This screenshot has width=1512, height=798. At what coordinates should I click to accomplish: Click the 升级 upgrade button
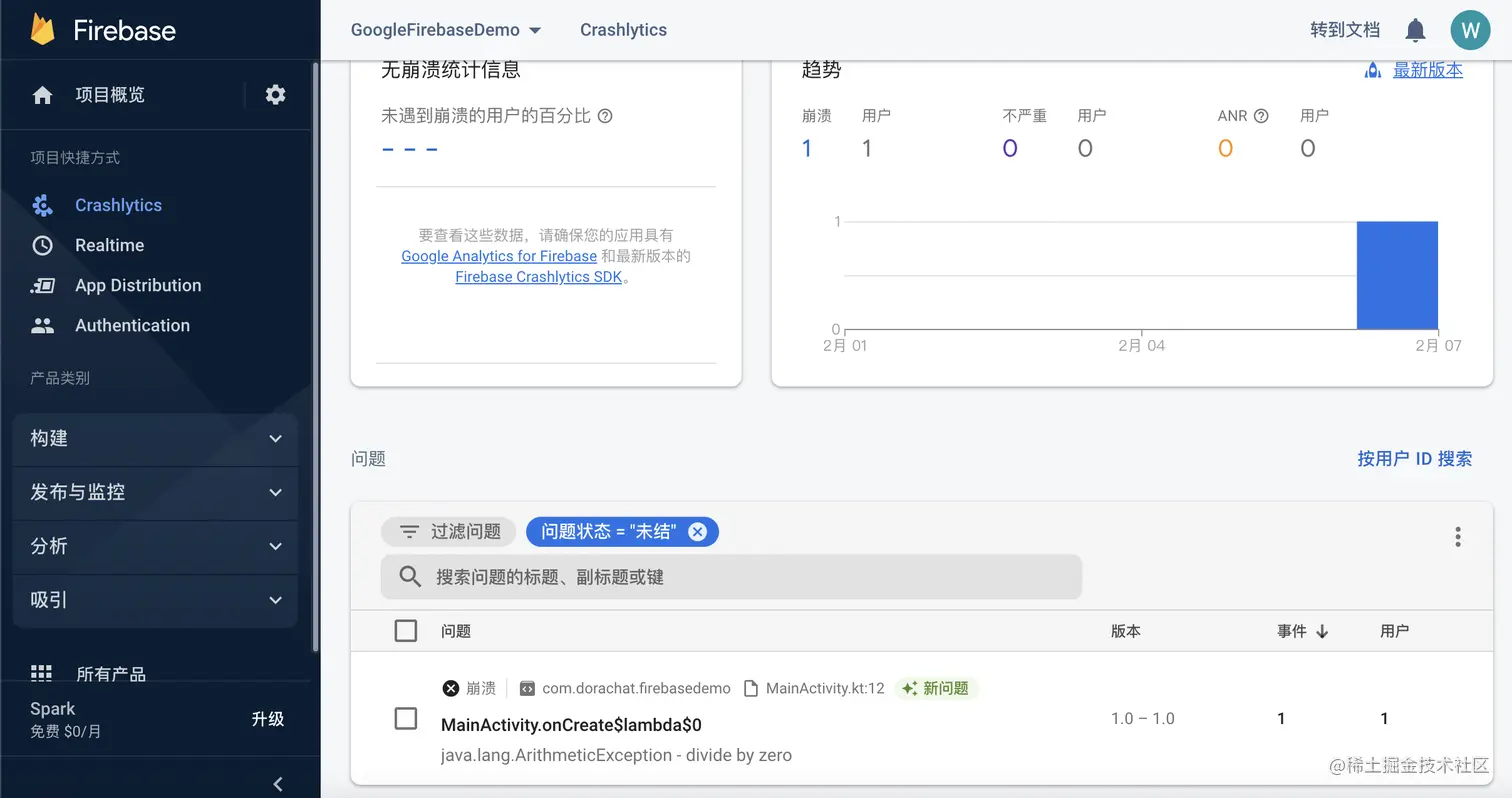268,719
